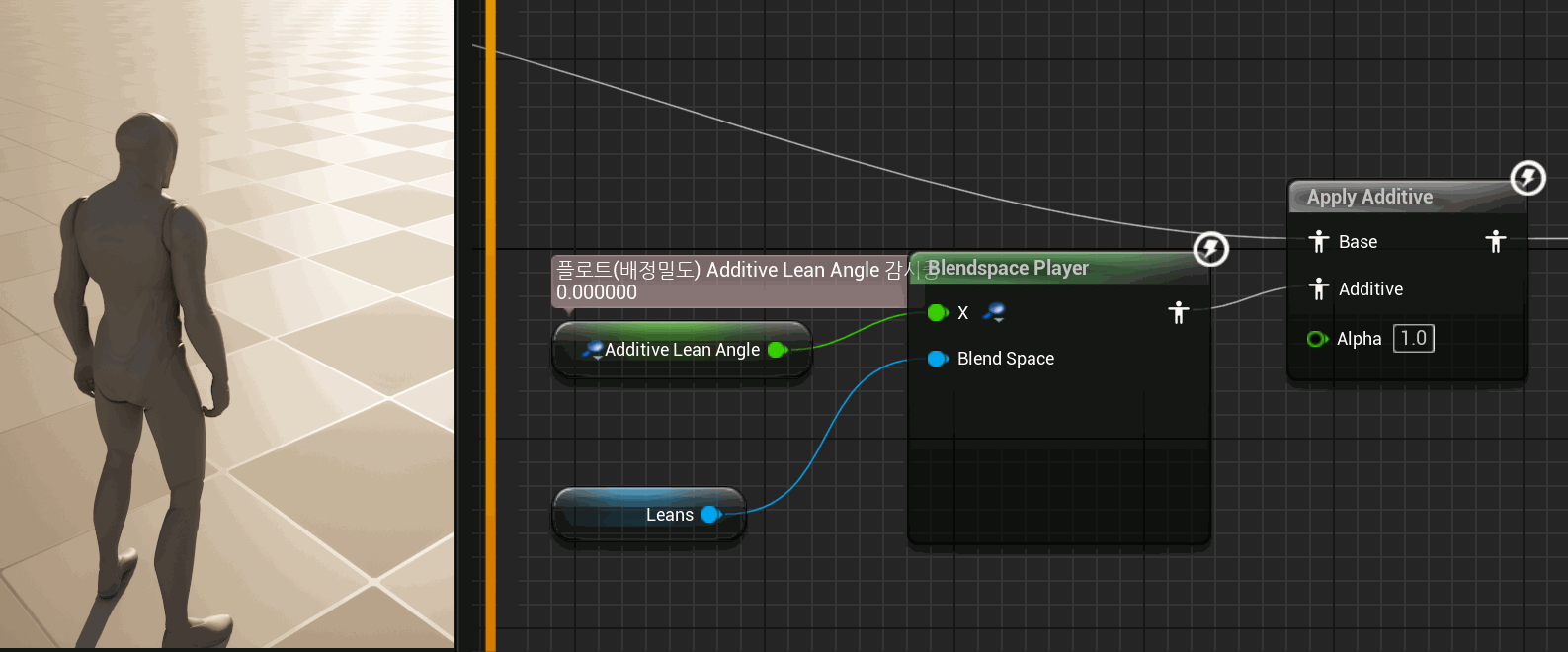Select the Additive input pose pin
This screenshot has height=652, width=1568.
(x=1318, y=288)
